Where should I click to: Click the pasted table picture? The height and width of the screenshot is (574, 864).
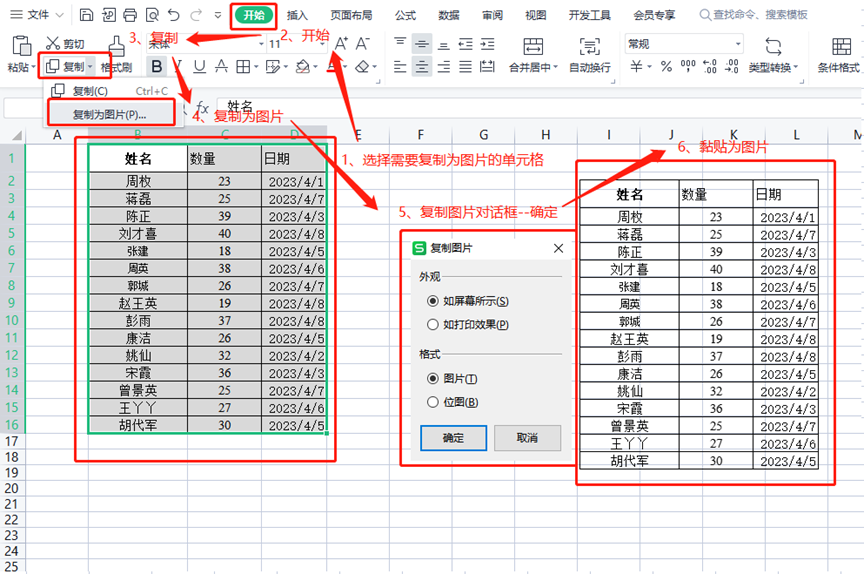pyautogui.click(x=699, y=324)
